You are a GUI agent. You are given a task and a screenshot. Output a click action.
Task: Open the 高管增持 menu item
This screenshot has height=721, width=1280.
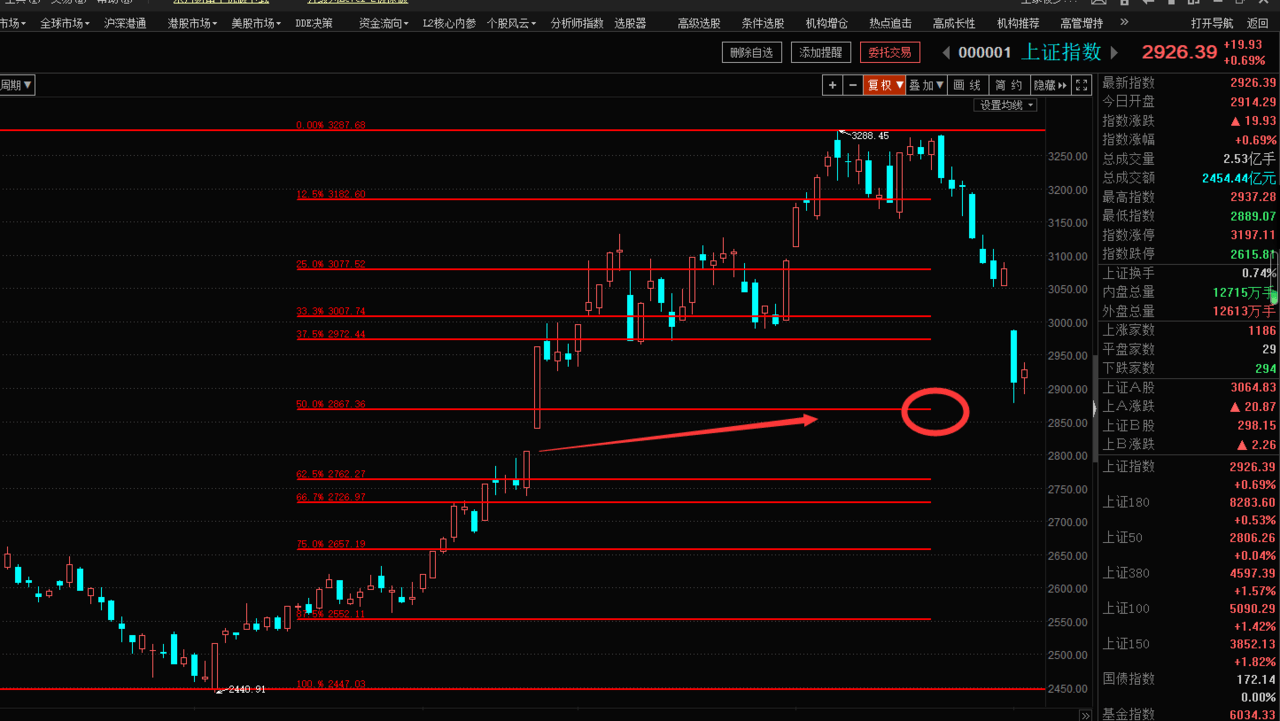(1082, 23)
